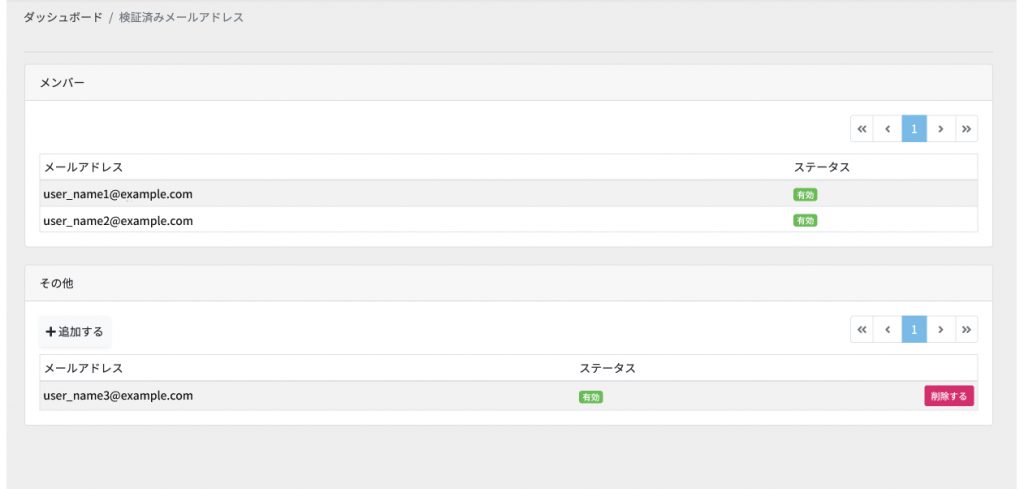Go to previous page in その他 pagination
This screenshot has width=1024, height=489.
coord(887,330)
